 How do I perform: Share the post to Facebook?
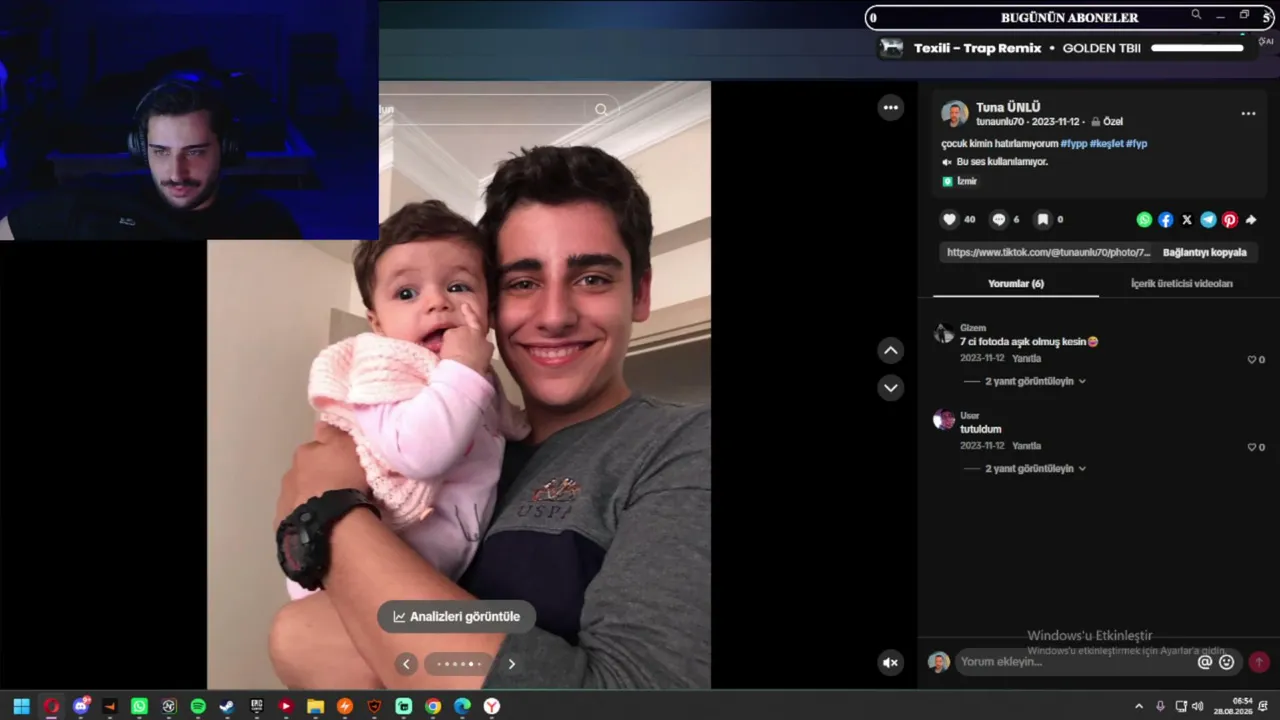(1166, 220)
